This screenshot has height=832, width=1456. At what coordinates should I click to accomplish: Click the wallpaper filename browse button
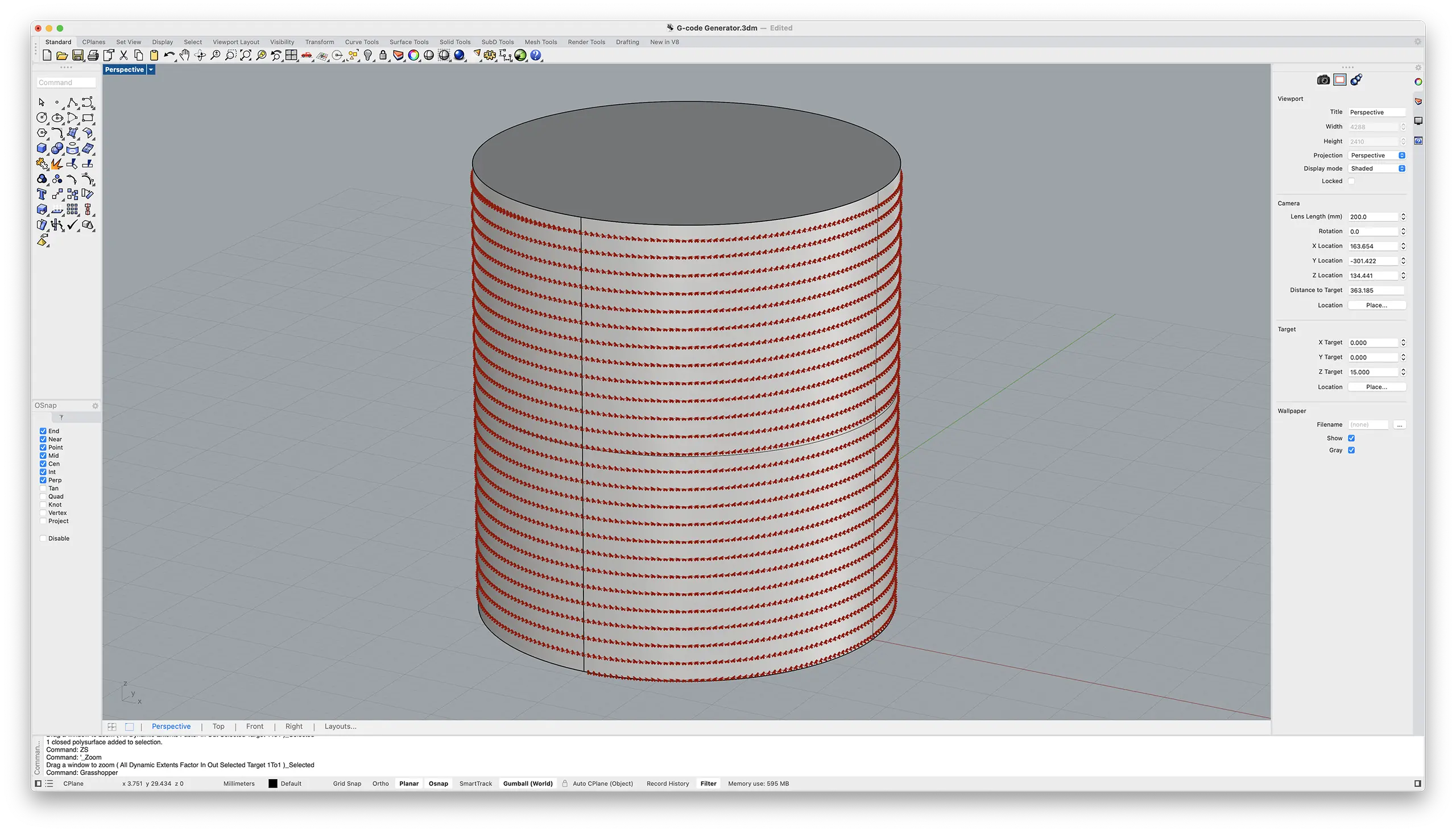point(1400,425)
